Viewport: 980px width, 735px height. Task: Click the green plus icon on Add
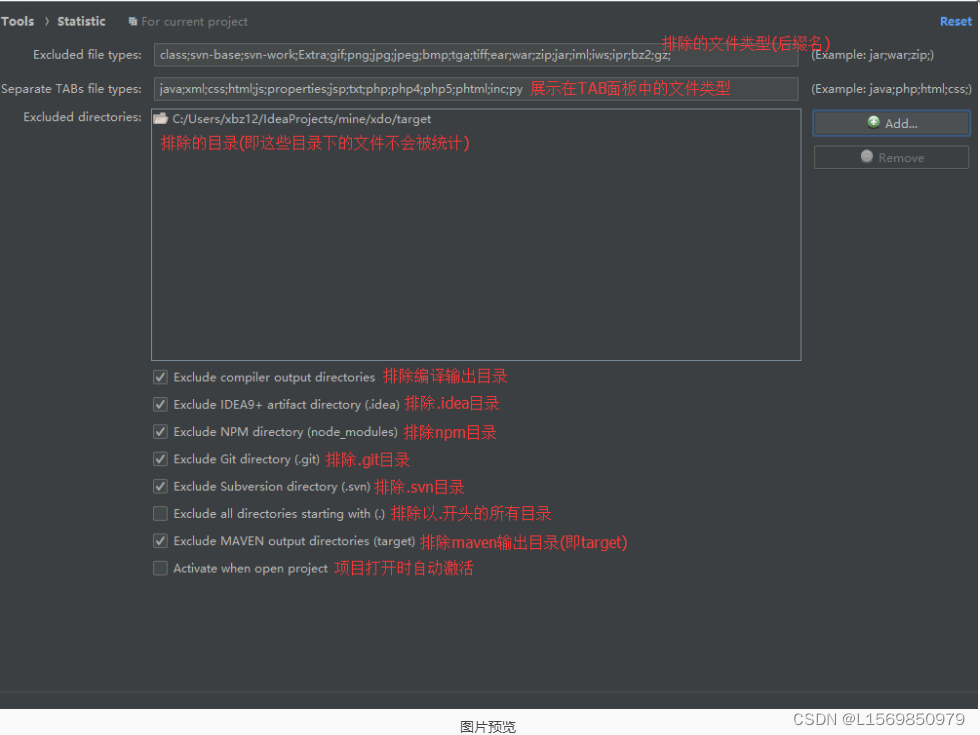point(873,122)
